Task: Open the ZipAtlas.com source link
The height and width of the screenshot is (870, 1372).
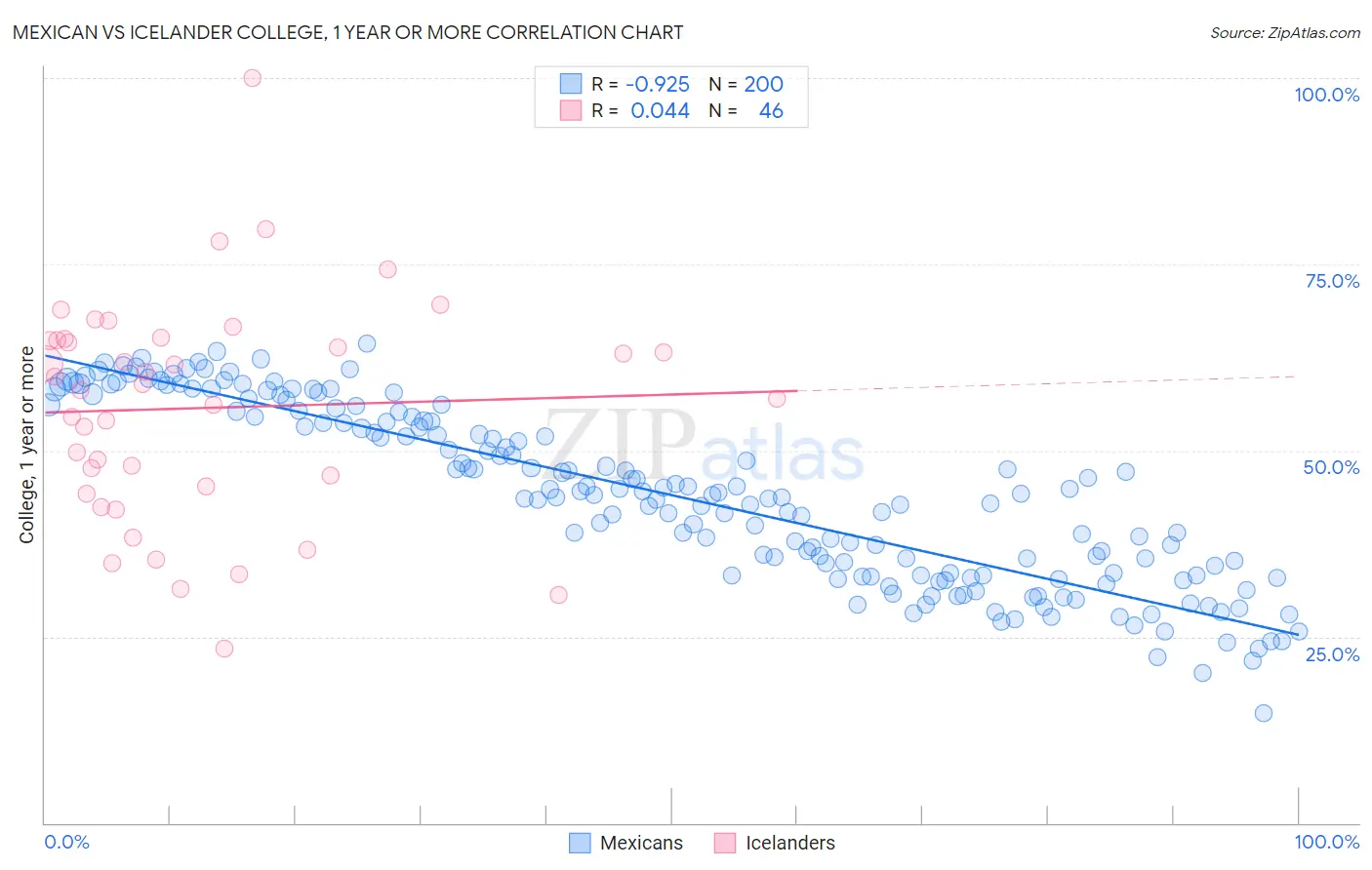Action: pos(1285,33)
